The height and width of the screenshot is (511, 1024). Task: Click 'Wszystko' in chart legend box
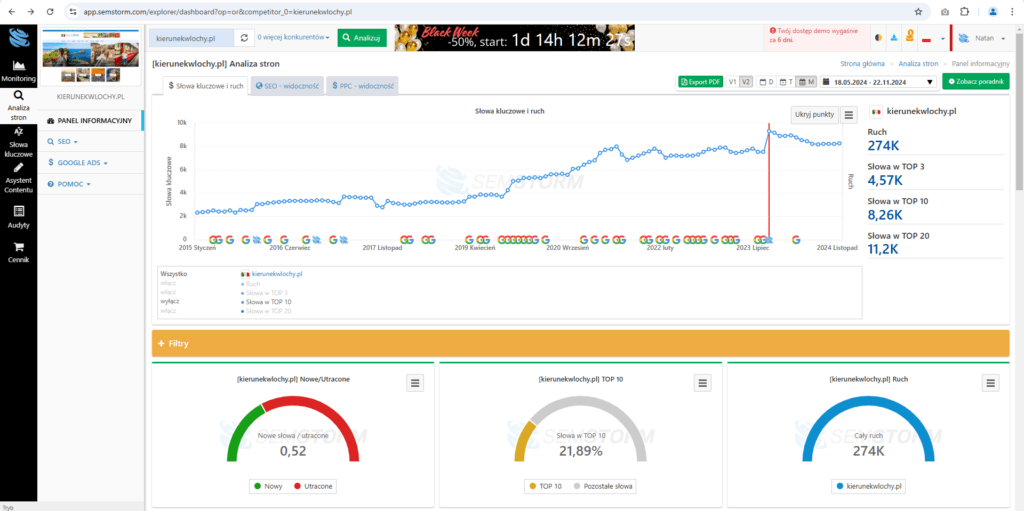click(x=173, y=274)
